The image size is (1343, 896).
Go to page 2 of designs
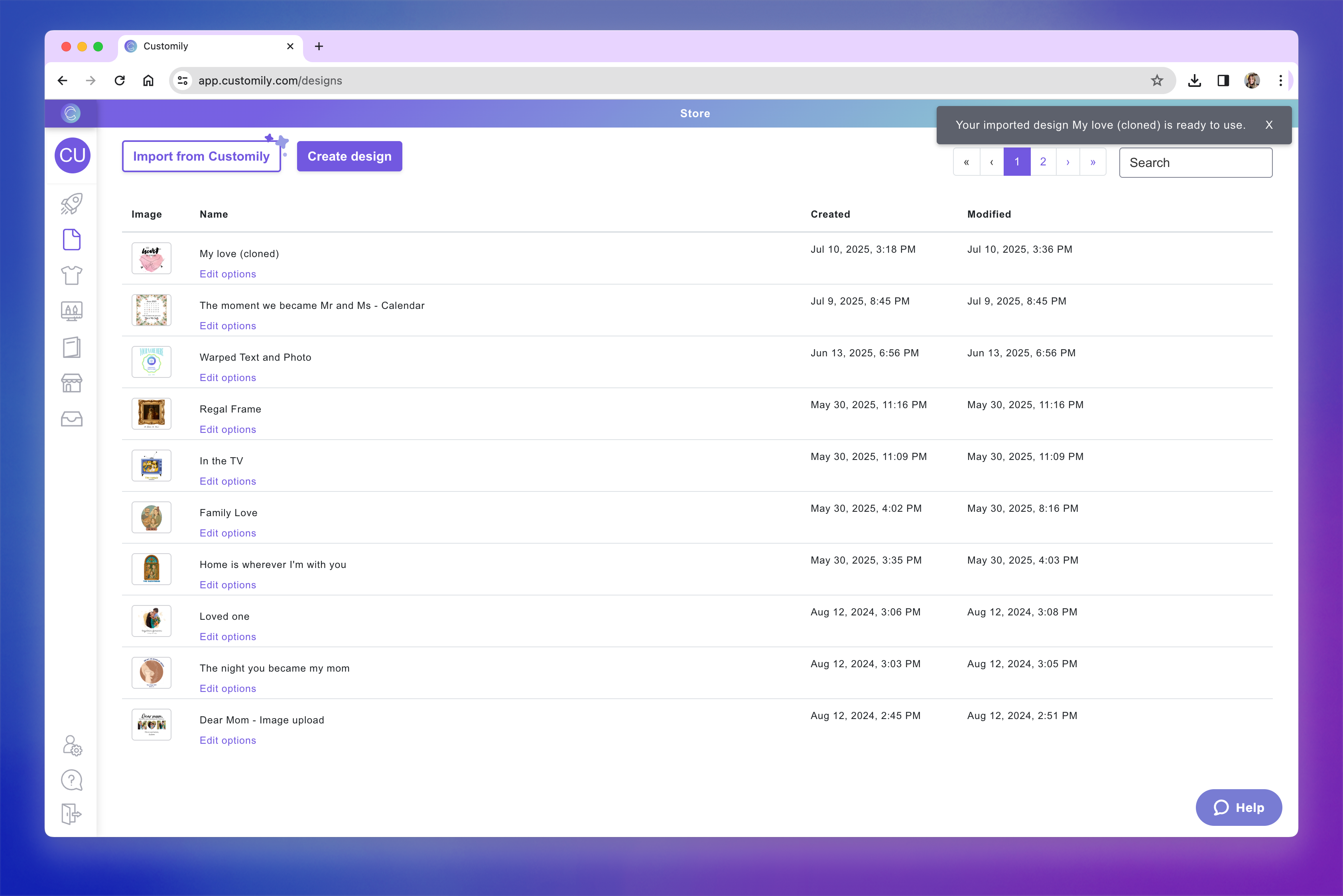(x=1043, y=162)
